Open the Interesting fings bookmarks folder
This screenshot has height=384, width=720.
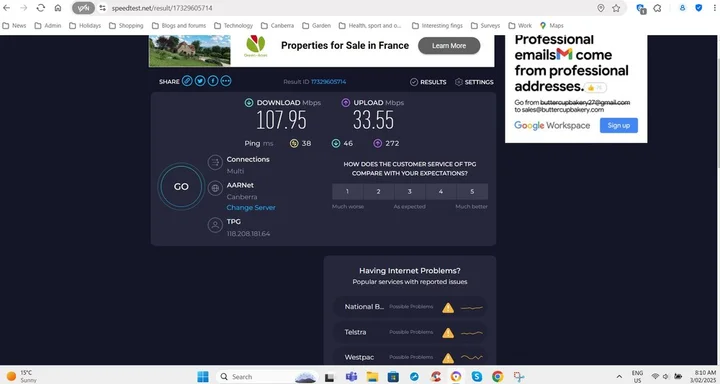(x=437, y=26)
